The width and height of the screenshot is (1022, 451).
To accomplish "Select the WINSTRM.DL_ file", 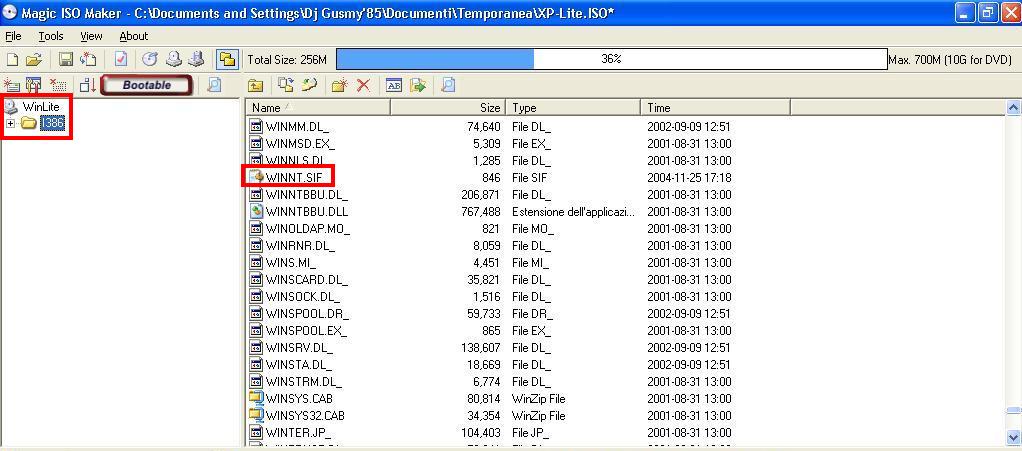I will click(304, 381).
